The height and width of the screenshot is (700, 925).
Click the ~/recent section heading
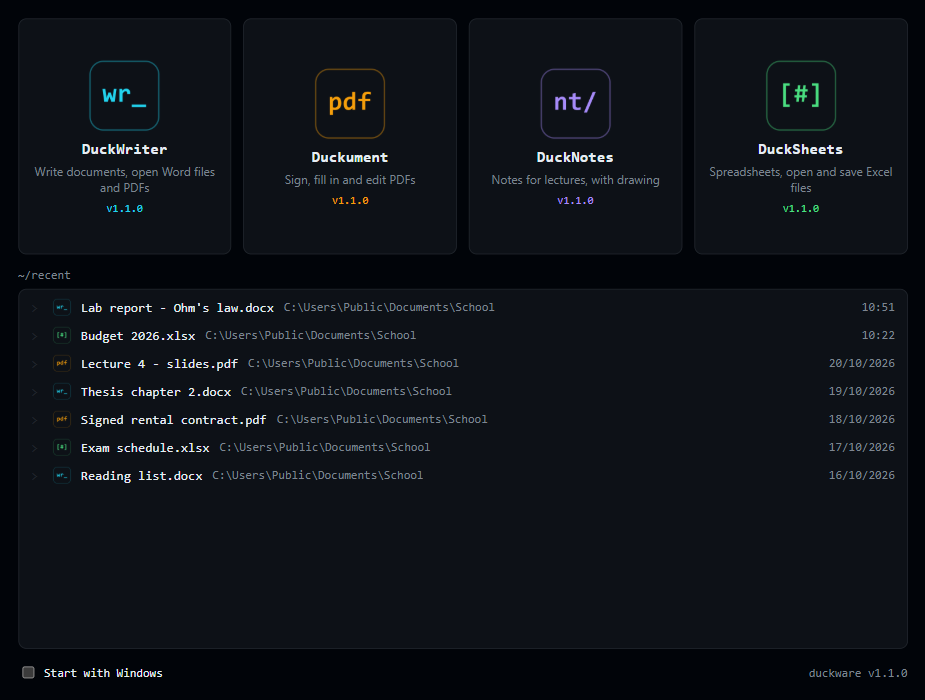[x=44, y=275]
